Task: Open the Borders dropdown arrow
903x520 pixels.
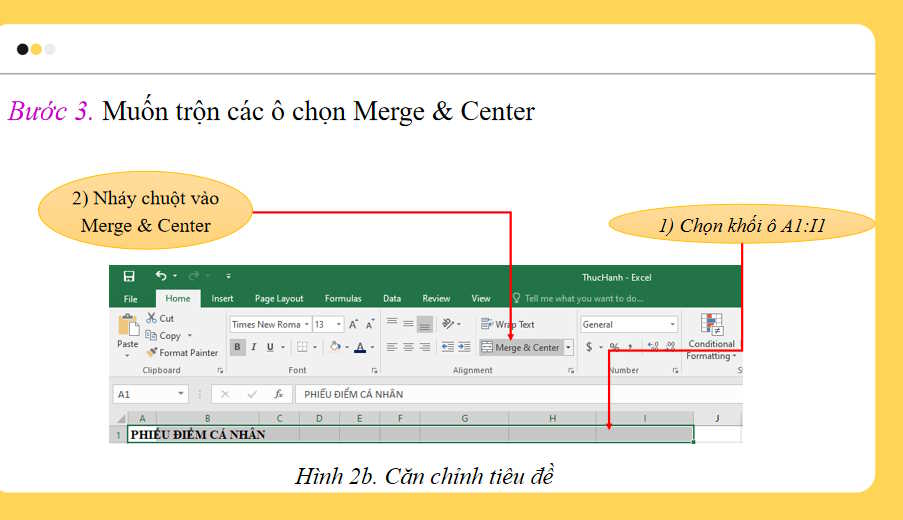Action: click(x=315, y=347)
